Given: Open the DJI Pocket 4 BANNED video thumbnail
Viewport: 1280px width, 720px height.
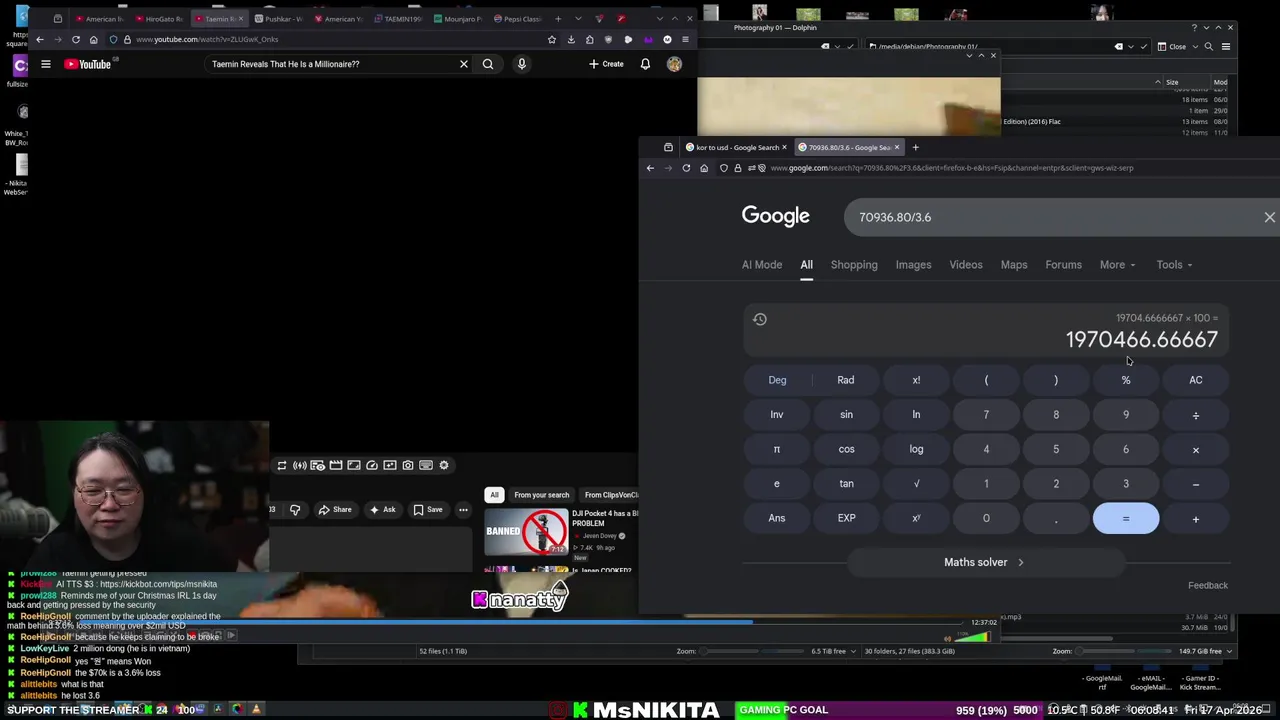Looking at the screenshot, I should (x=526, y=531).
